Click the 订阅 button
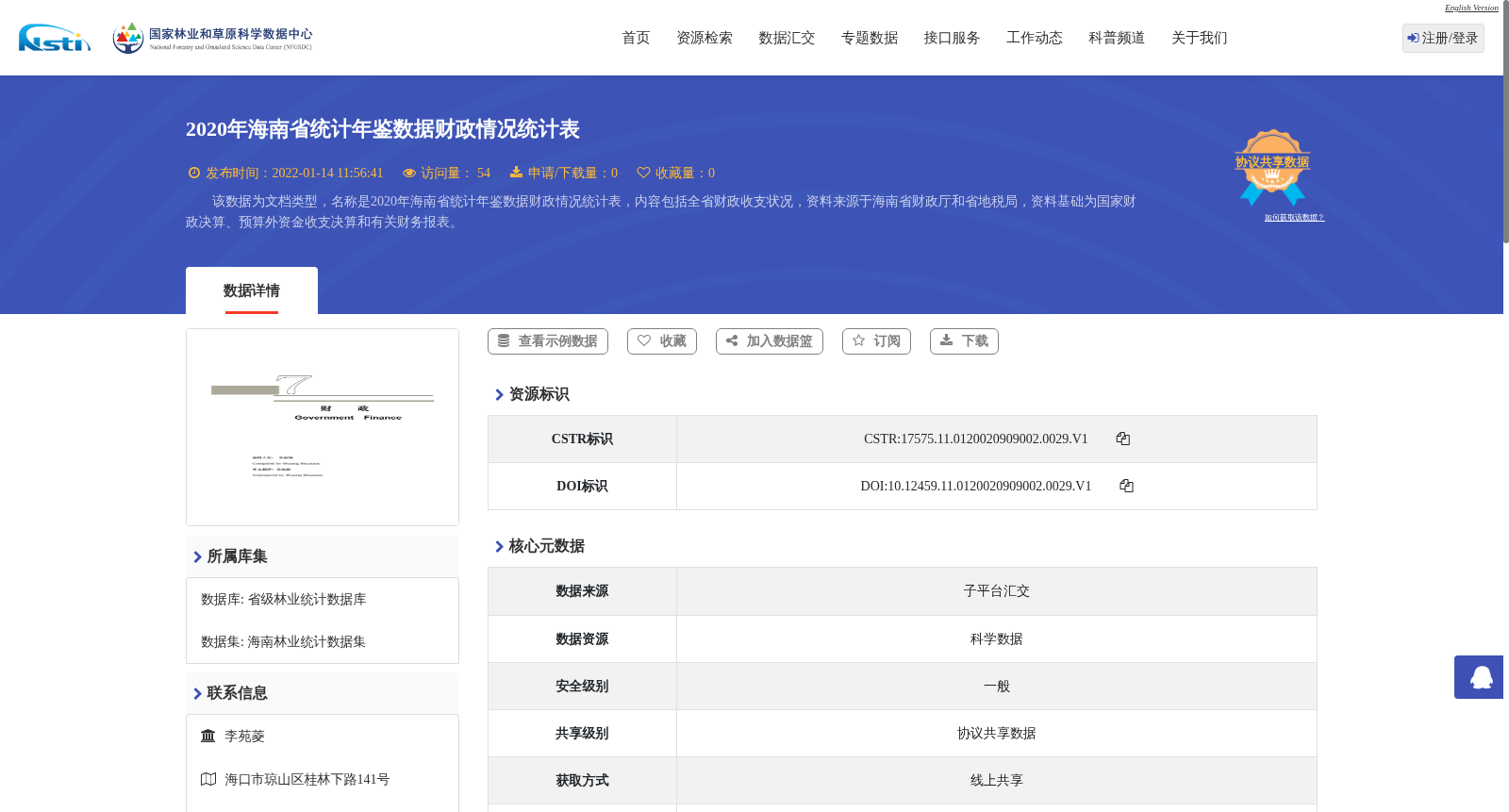Screen dimensions: 1509x812 pos(876,341)
